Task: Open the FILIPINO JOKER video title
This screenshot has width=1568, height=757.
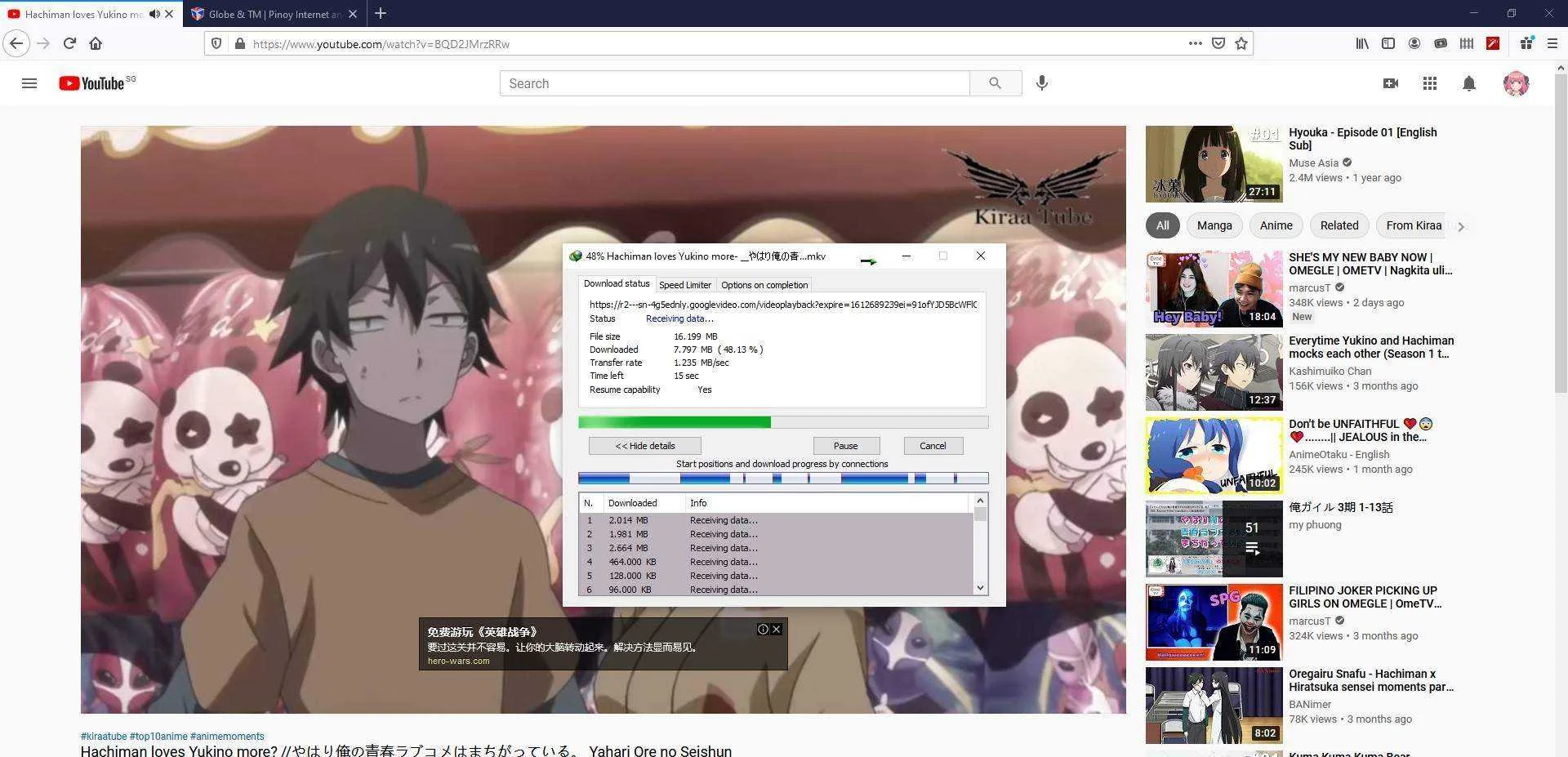Action: pyautogui.click(x=1365, y=597)
